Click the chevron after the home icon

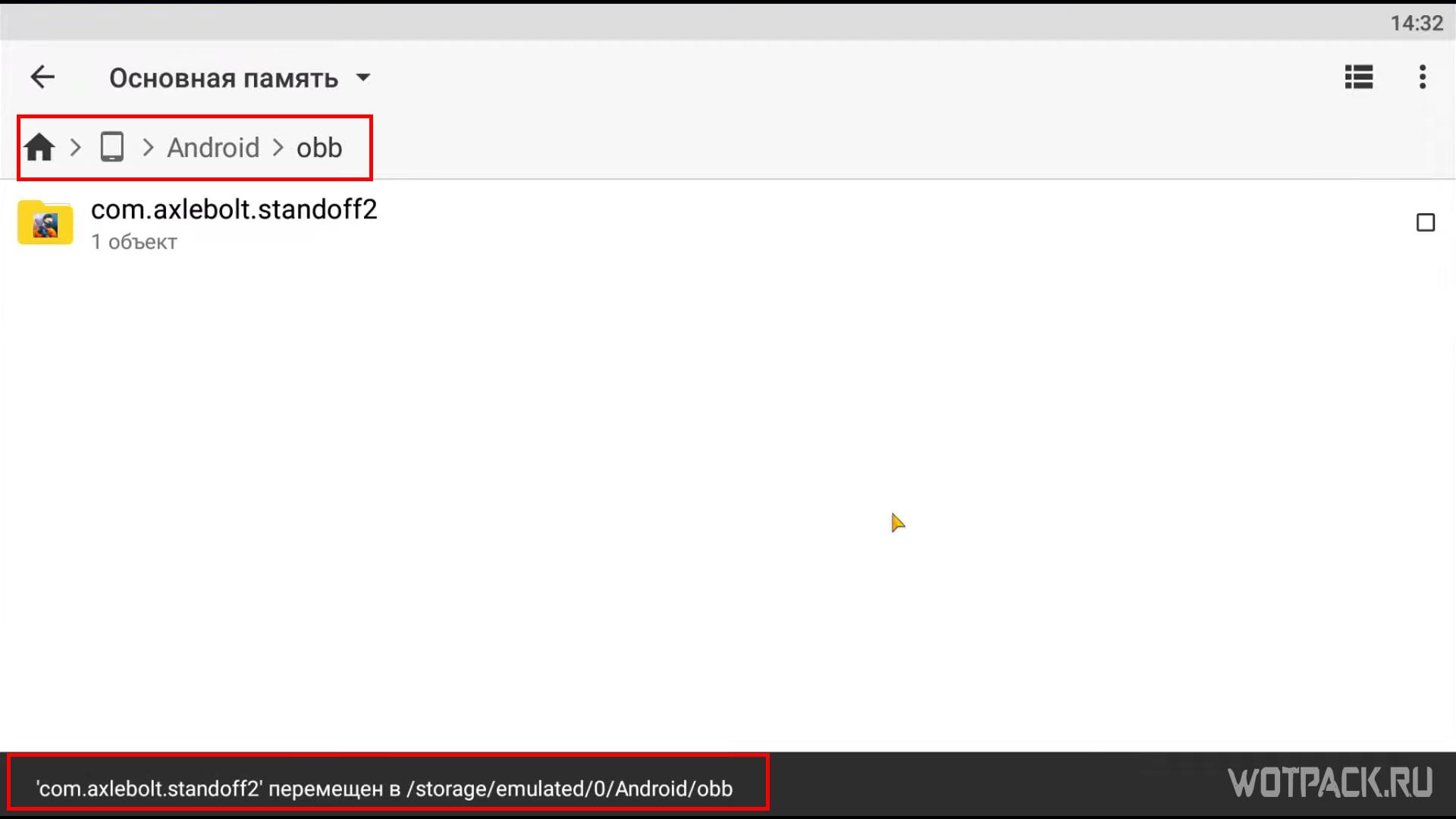tap(75, 147)
